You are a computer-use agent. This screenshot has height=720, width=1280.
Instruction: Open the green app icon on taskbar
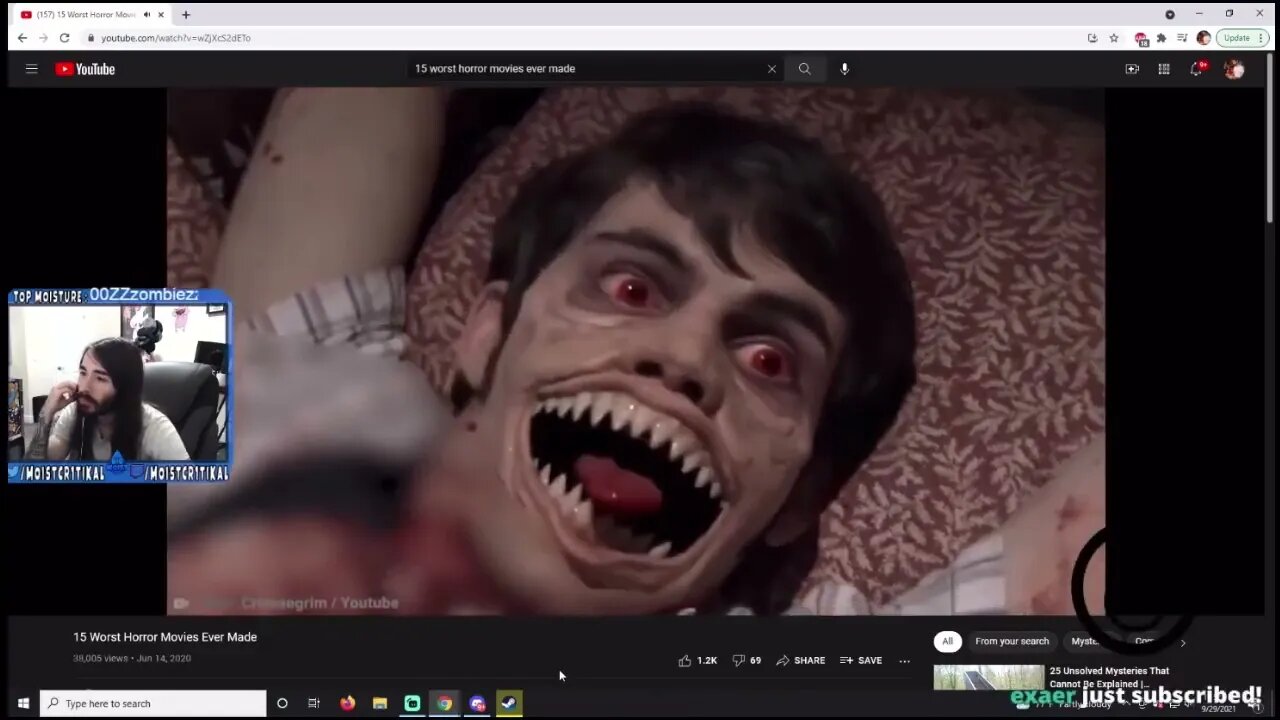[412, 703]
